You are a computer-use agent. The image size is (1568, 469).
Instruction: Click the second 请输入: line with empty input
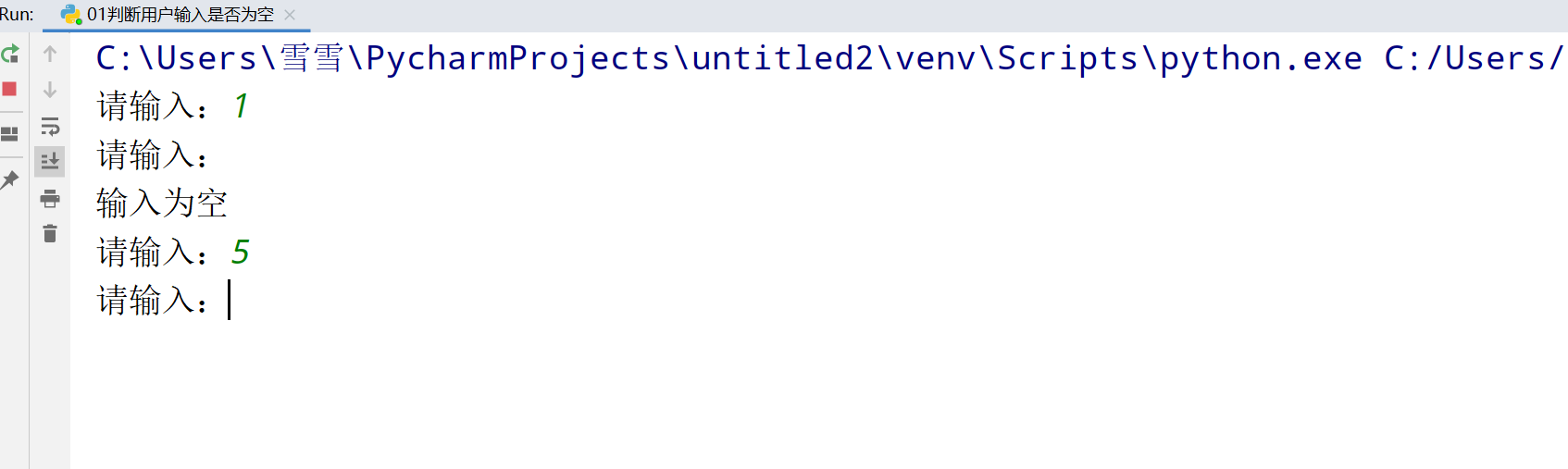point(153,155)
